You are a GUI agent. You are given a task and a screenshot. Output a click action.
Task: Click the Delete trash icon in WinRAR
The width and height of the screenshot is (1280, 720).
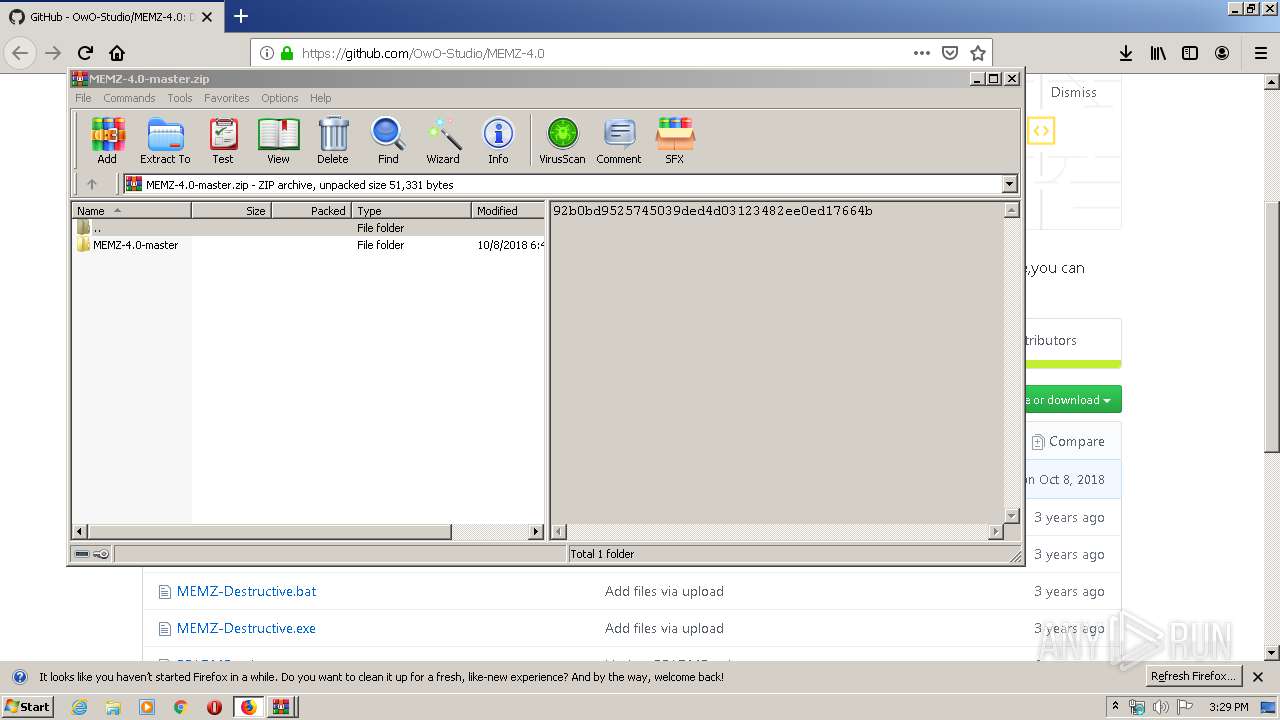(x=333, y=140)
